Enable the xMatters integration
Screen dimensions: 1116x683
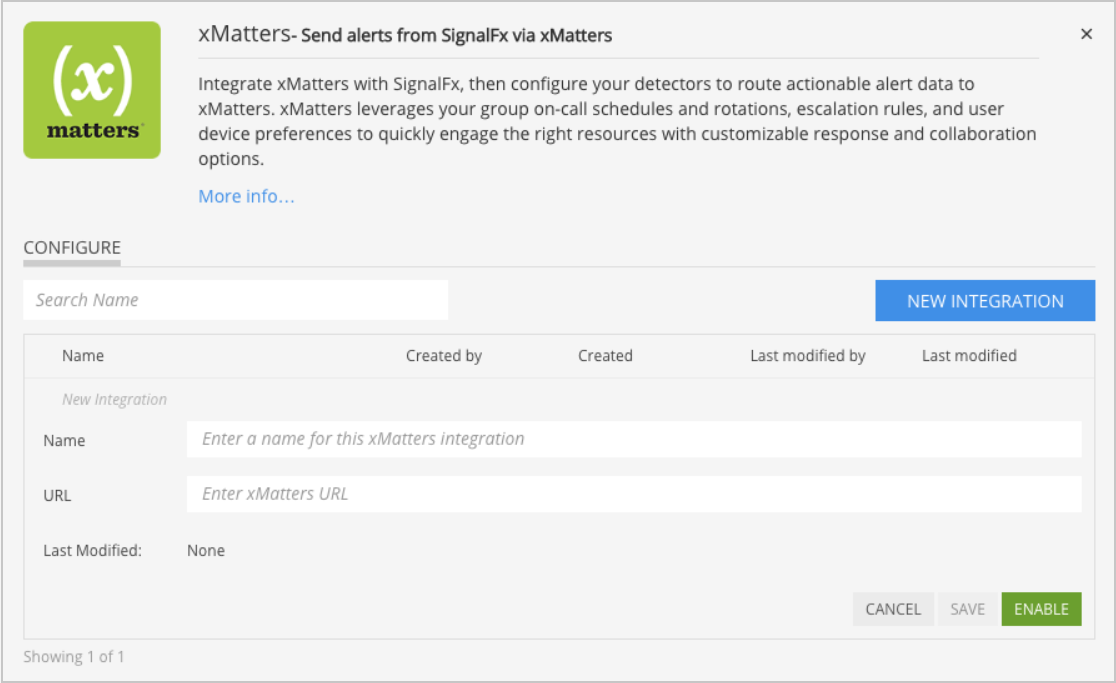1041,609
